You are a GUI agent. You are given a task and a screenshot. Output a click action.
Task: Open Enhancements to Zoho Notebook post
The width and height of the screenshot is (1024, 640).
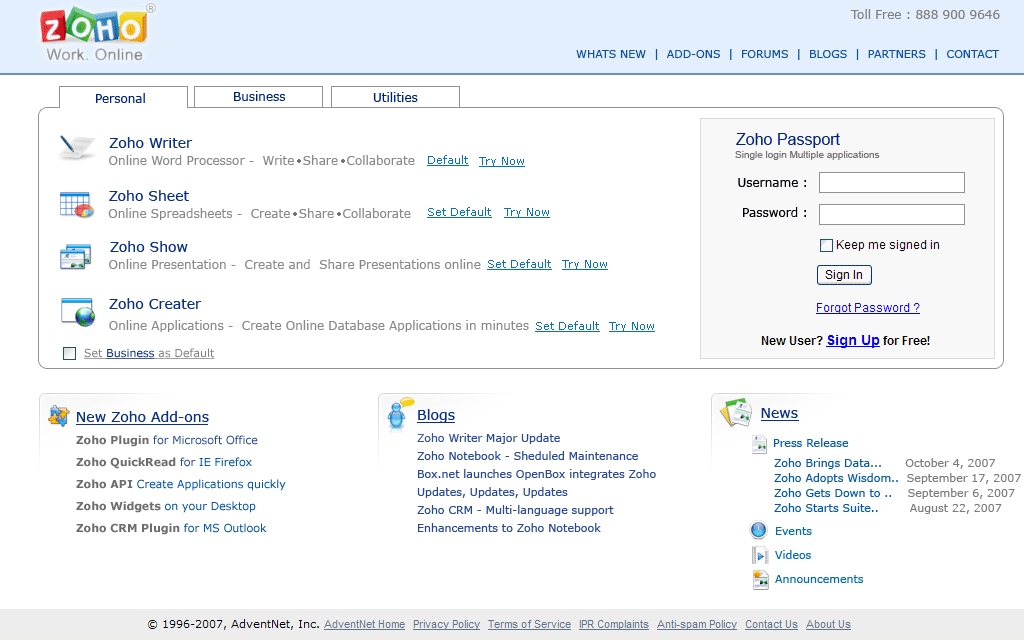[x=509, y=528]
